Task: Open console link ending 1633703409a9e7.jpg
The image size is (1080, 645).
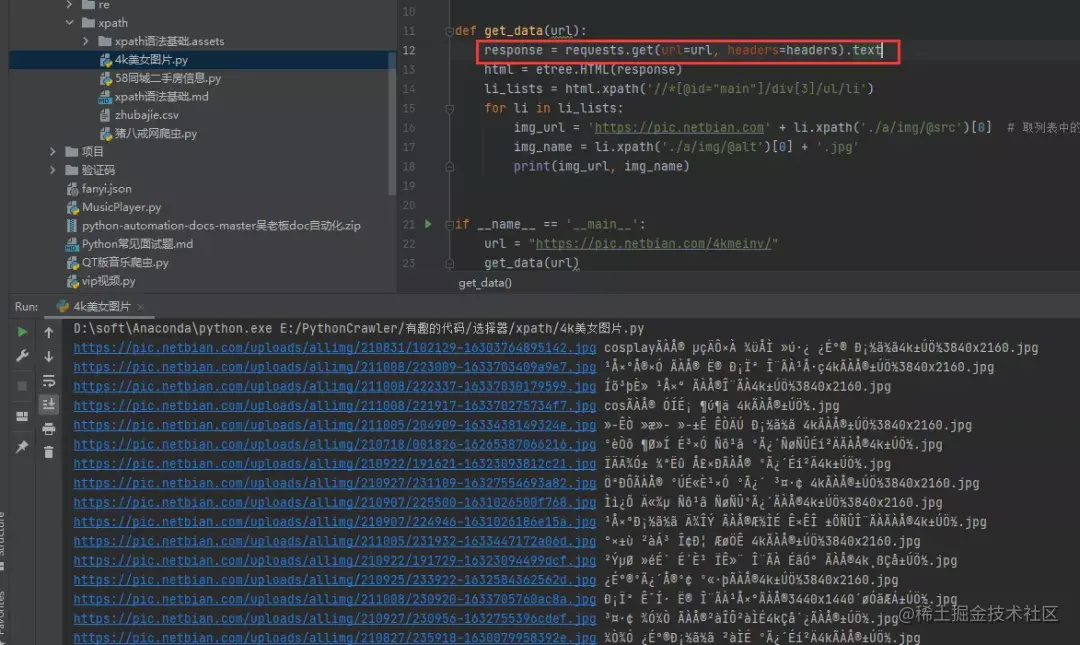Action: [x=335, y=367]
